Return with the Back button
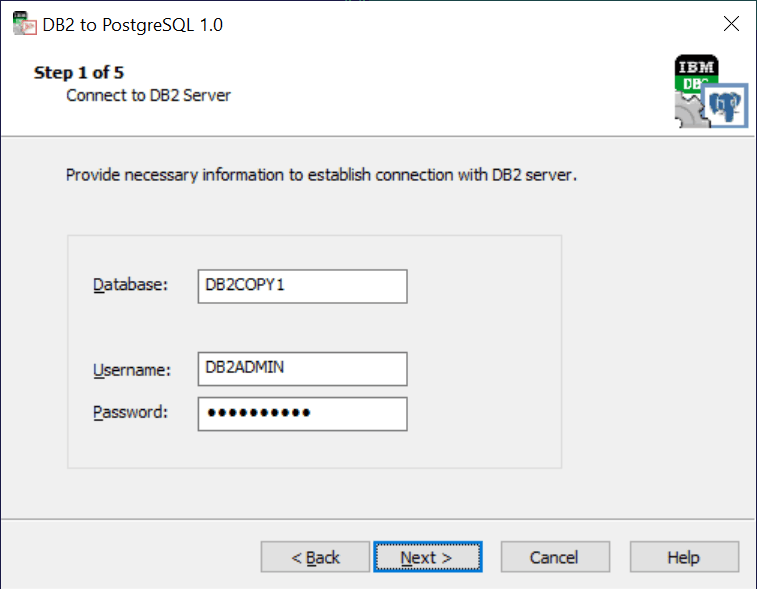Screen dimensions: 757x589 point(315,557)
